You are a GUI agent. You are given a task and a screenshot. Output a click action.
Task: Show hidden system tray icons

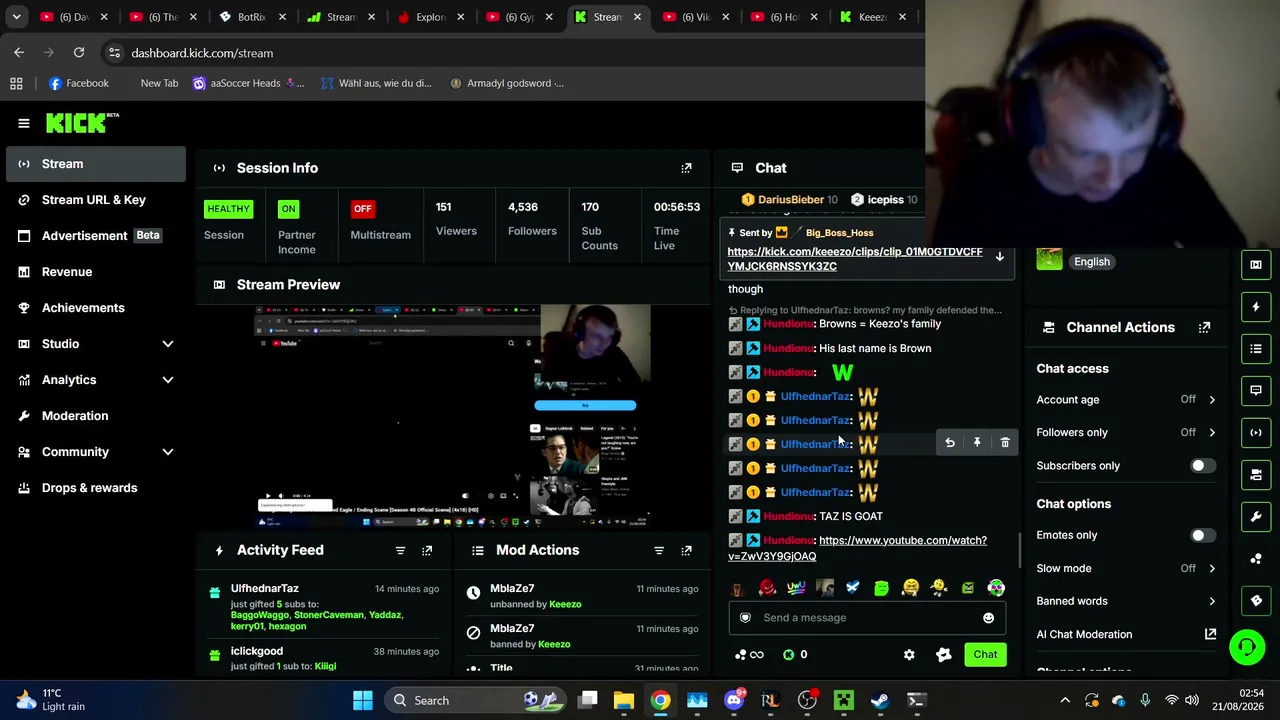pyautogui.click(x=1065, y=701)
